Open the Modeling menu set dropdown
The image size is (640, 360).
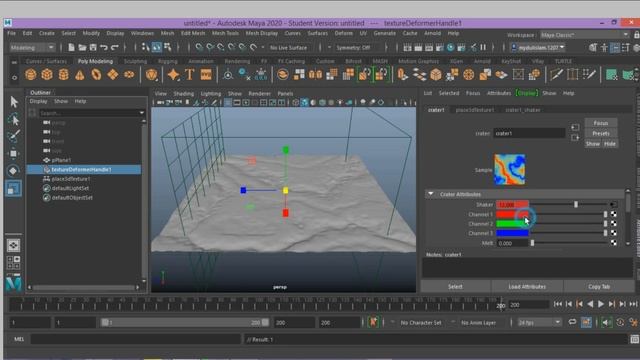pyautogui.click(x=32, y=47)
